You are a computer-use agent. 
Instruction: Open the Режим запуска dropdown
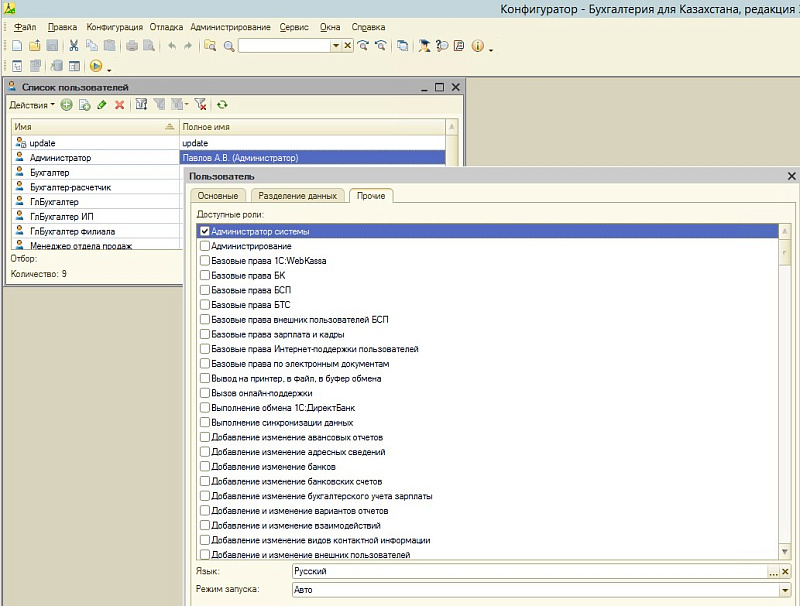[x=784, y=590]
